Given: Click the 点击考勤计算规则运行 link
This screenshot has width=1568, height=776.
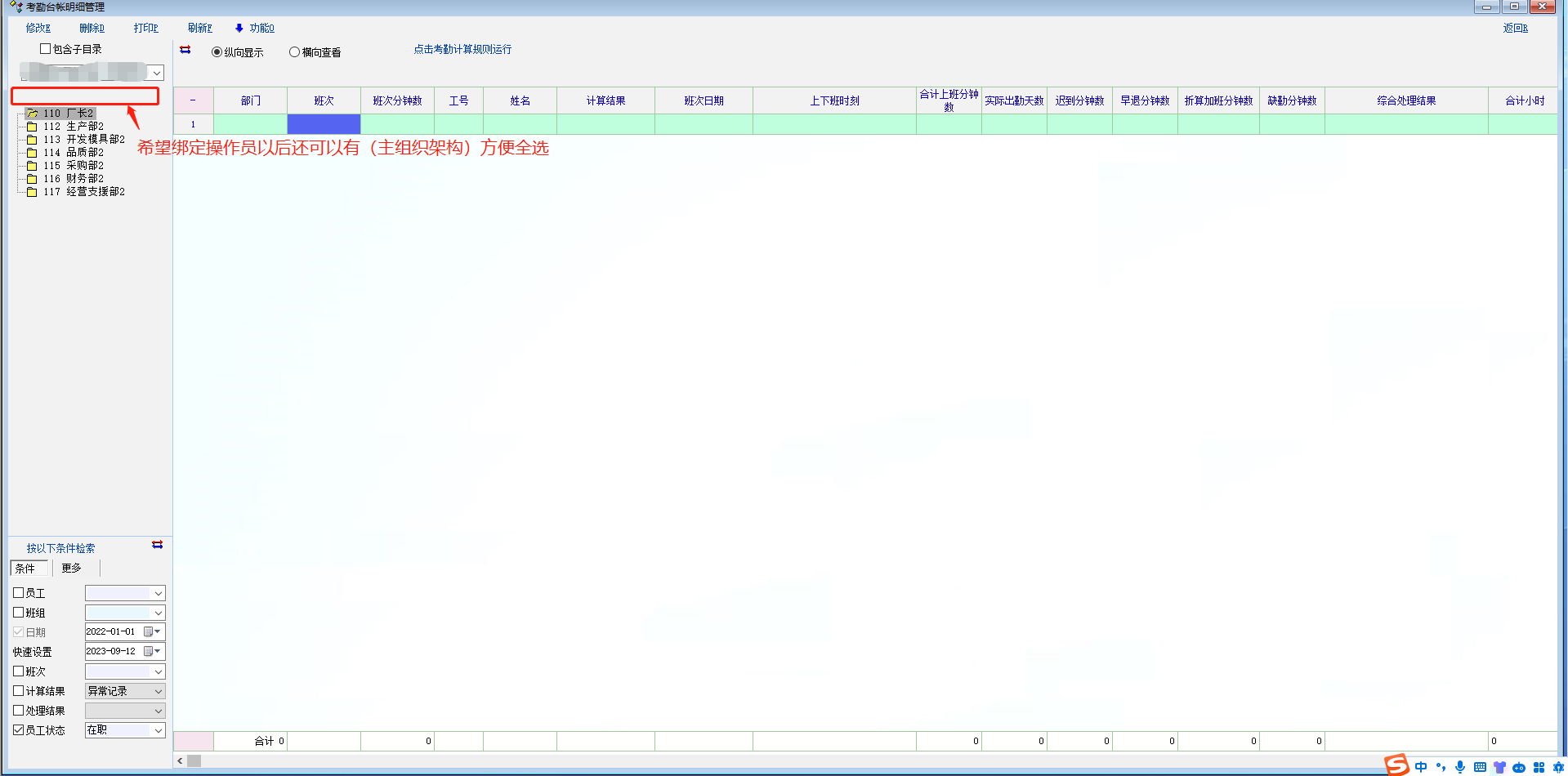Looking at the screenshot, I should pos(462,49).
